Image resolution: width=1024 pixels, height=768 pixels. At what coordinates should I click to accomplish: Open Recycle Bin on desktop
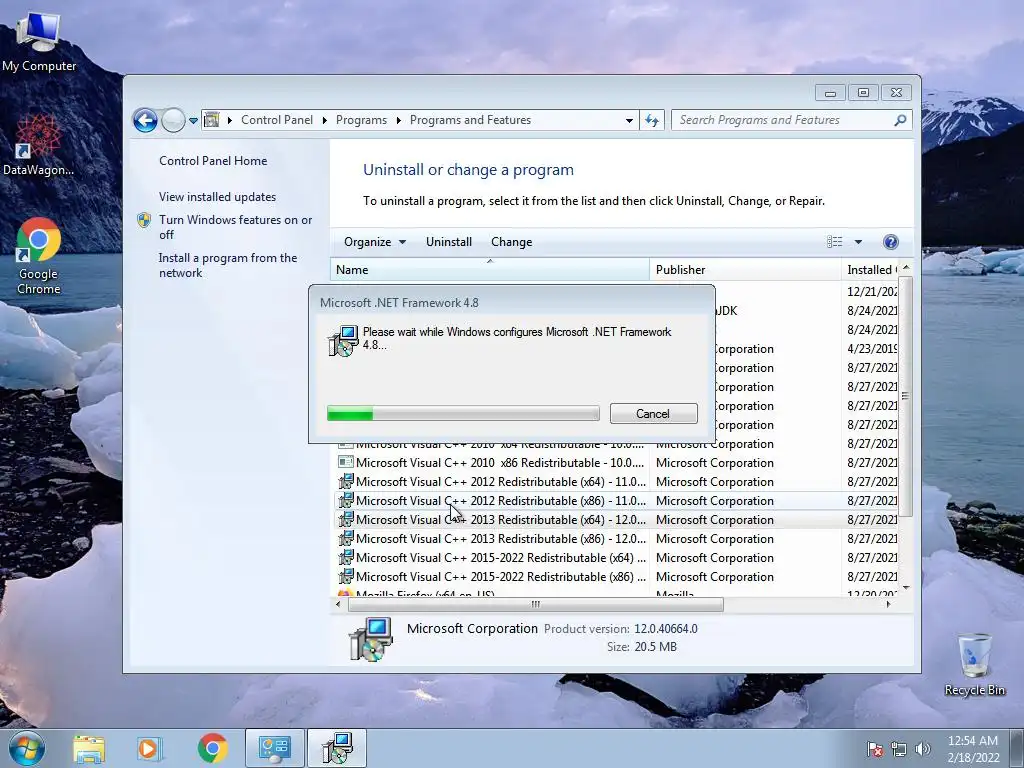pos(974,664)
